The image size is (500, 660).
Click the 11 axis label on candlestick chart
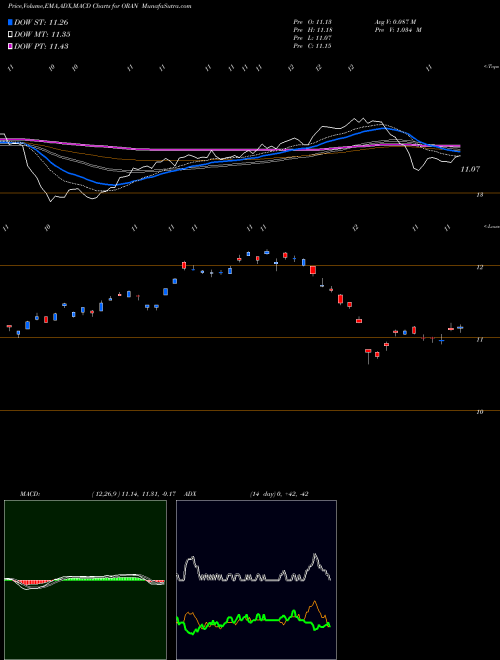pos(480,340)
